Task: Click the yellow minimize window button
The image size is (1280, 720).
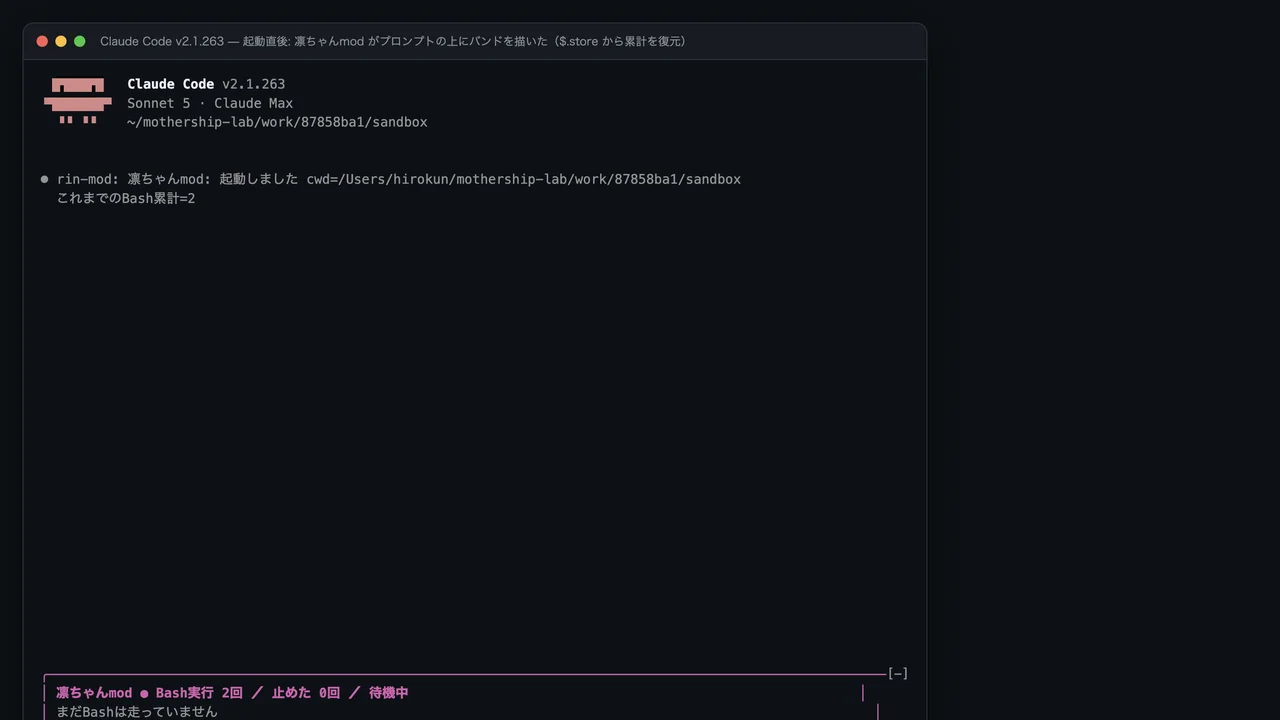Action: [61, 41]
